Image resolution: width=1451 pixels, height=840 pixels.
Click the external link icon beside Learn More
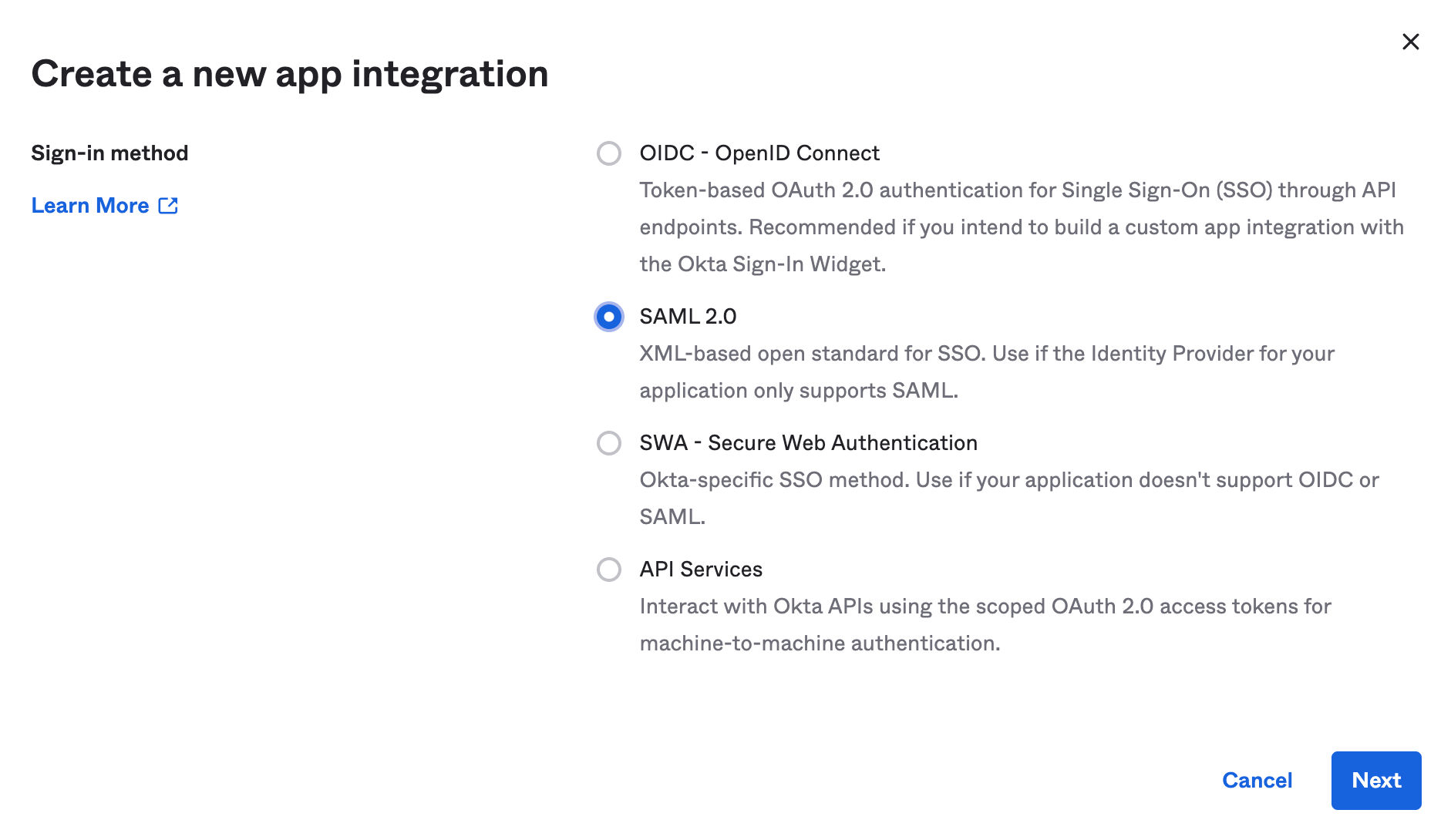coord(168,205)
